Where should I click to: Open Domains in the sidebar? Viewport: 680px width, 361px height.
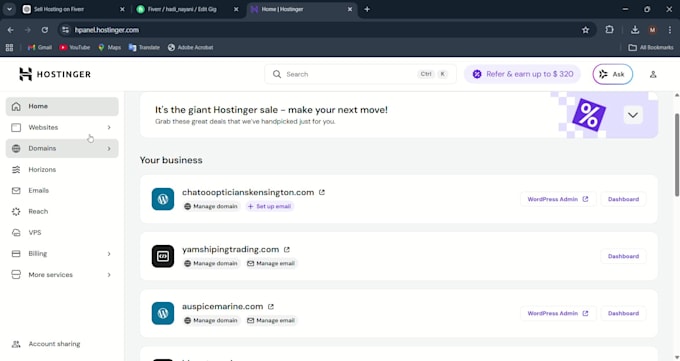tap(62, 148)
